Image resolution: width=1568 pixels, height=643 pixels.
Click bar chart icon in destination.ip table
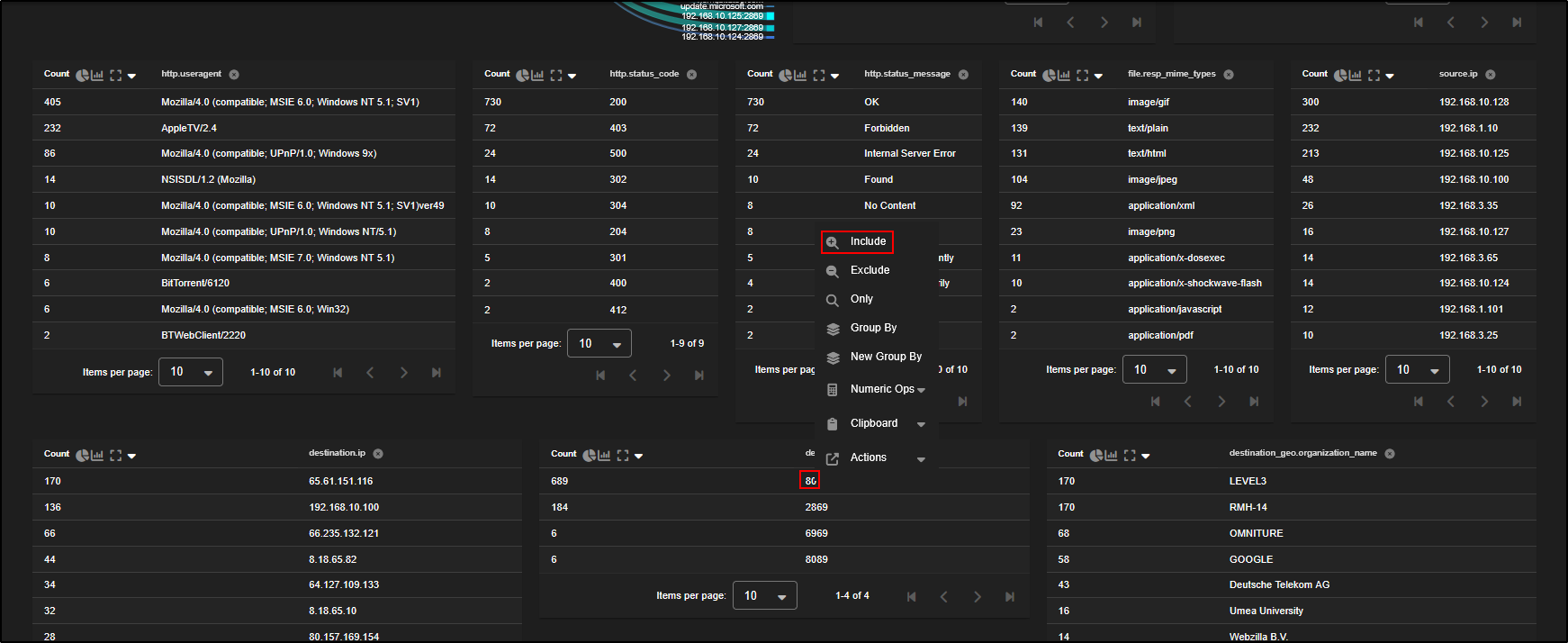pyautogui.click(x=97, y=456)
